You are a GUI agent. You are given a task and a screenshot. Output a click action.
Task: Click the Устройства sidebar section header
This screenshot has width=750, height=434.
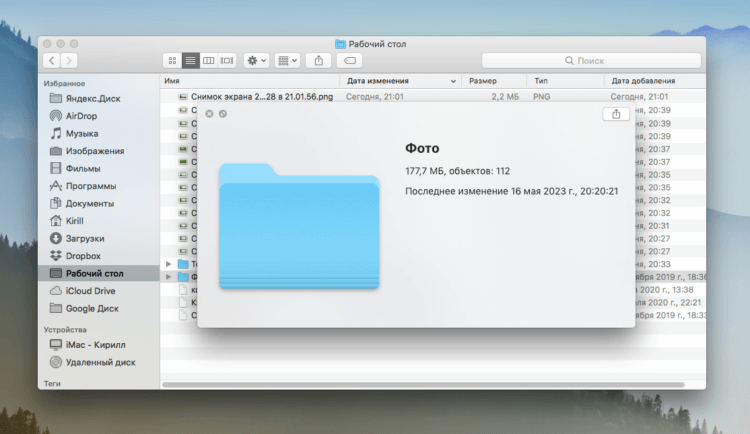click(x=65, y=330)
